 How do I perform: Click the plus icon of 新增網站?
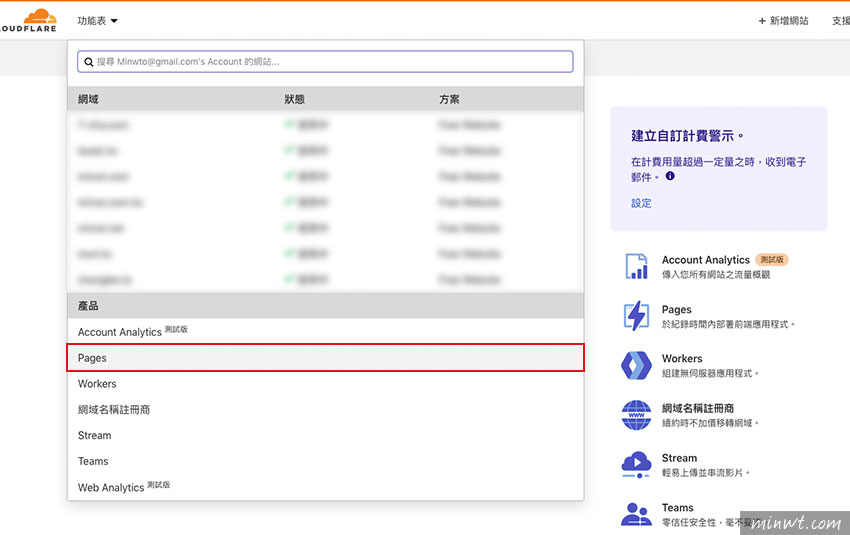point(762,21)
